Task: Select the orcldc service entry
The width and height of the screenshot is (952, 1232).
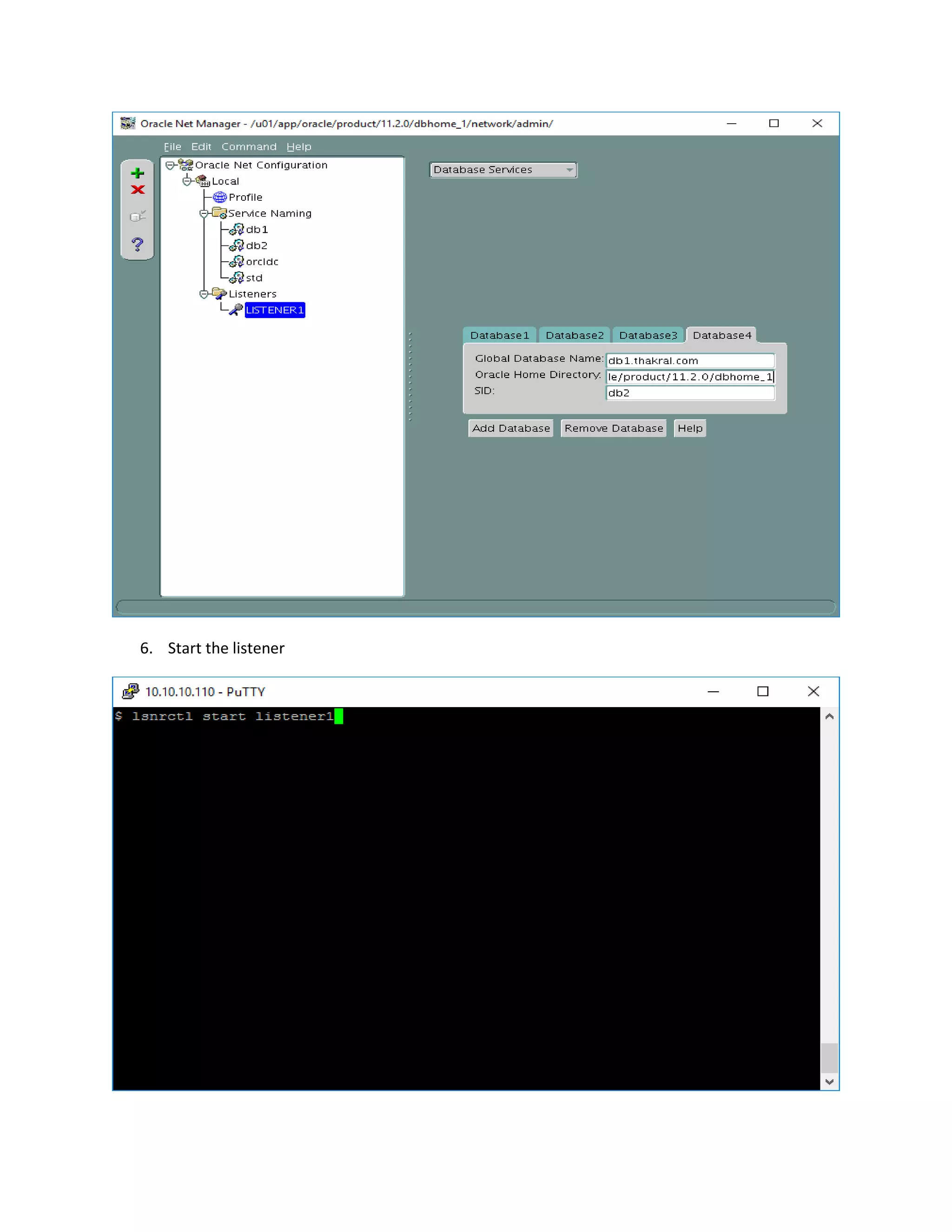Action: click(x=262, y=262)
